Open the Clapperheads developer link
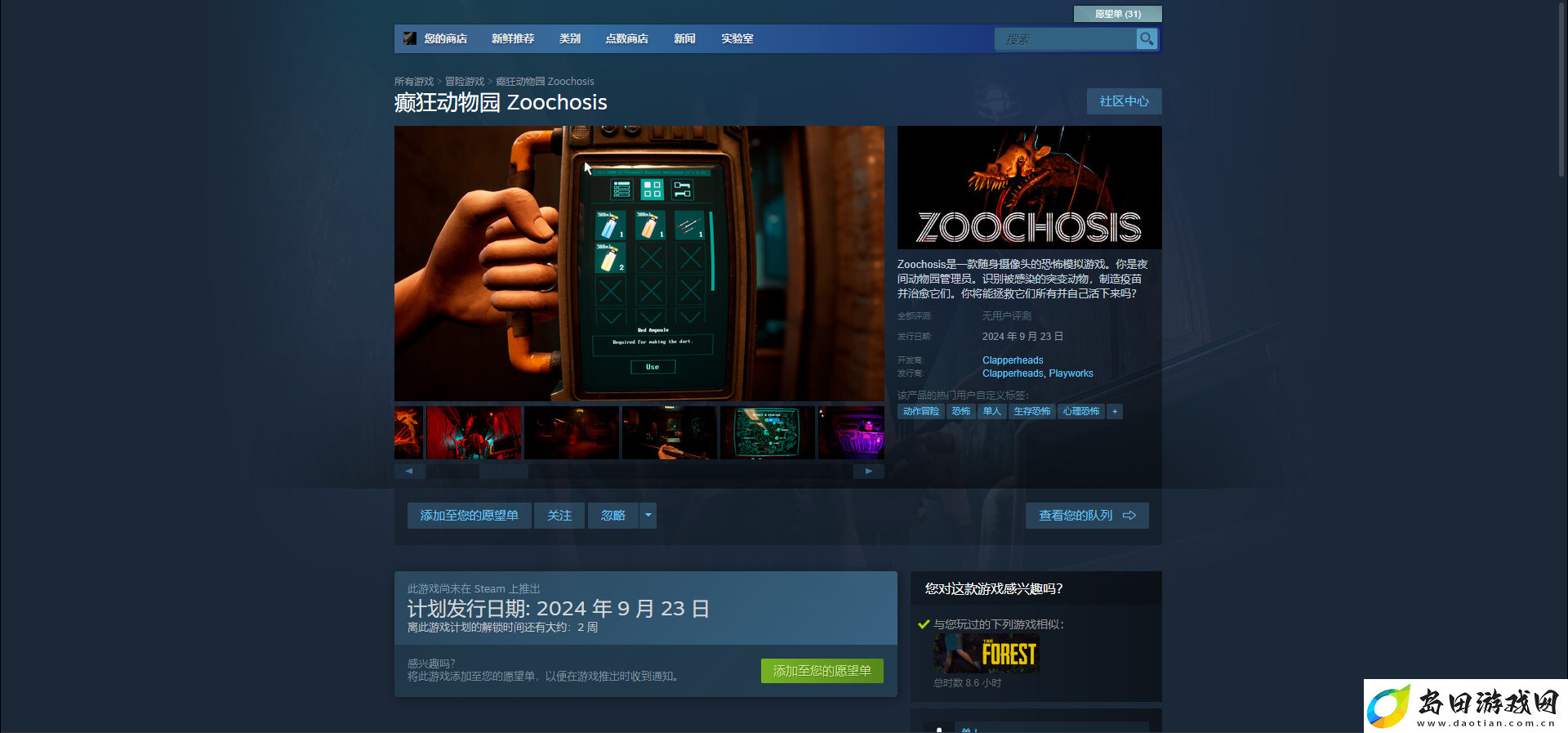This screenshot has width=1568, height=733. tap(1013, 360)
